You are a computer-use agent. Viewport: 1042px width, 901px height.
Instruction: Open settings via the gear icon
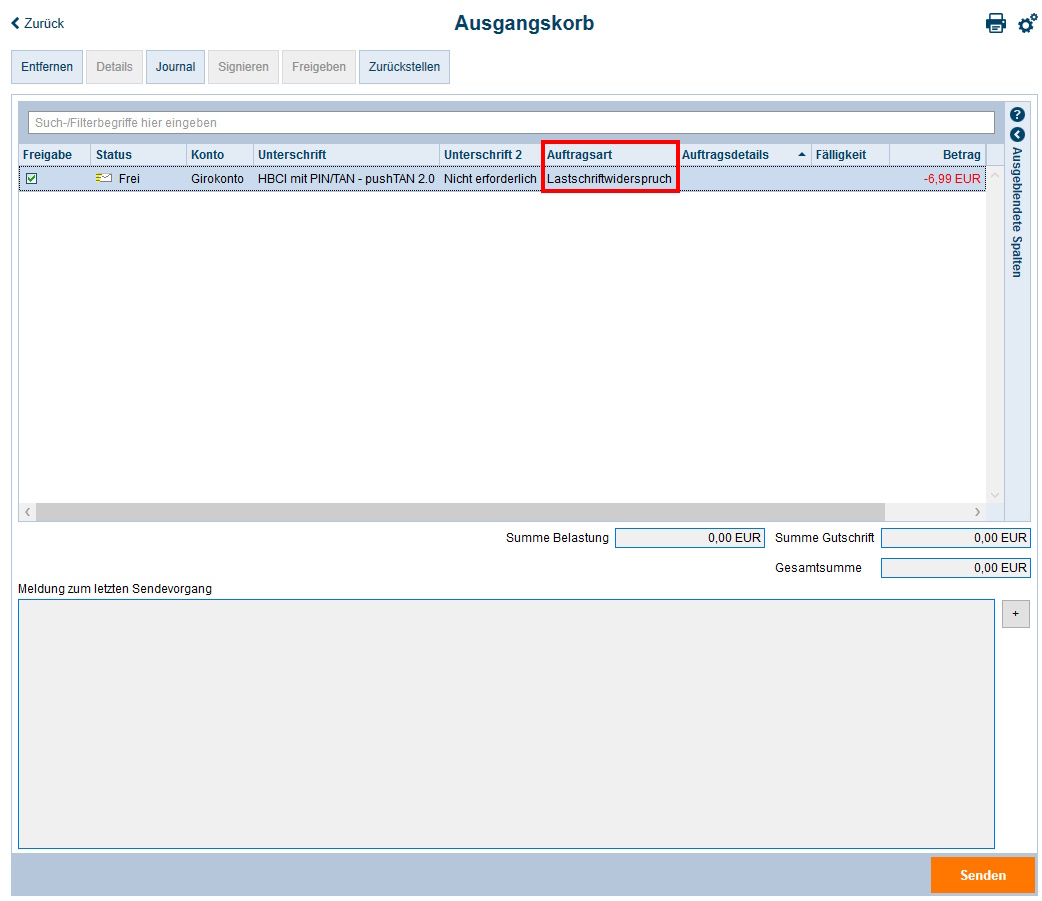coord(1027,23)
